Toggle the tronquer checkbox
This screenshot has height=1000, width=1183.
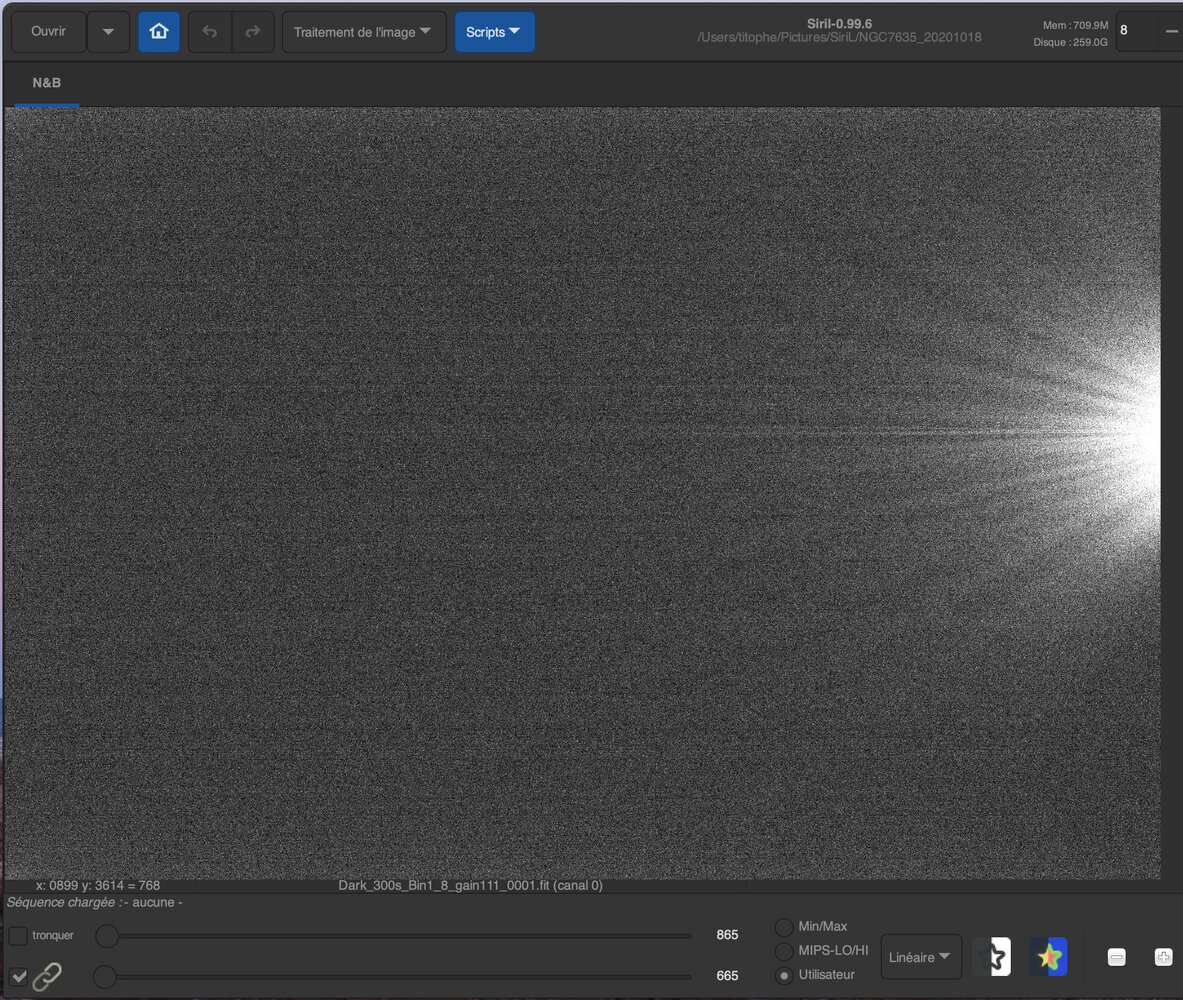click(x=17, y=935)
